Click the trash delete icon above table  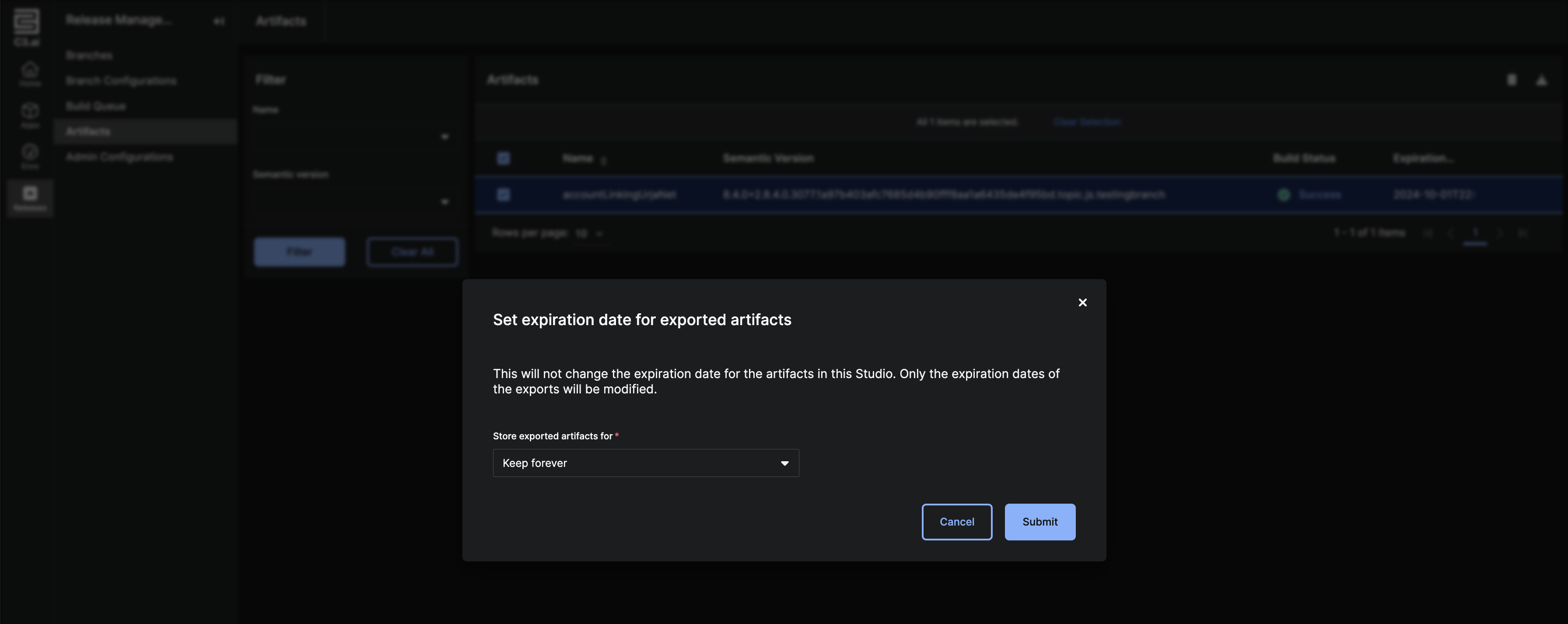[x=1512, y=81]
